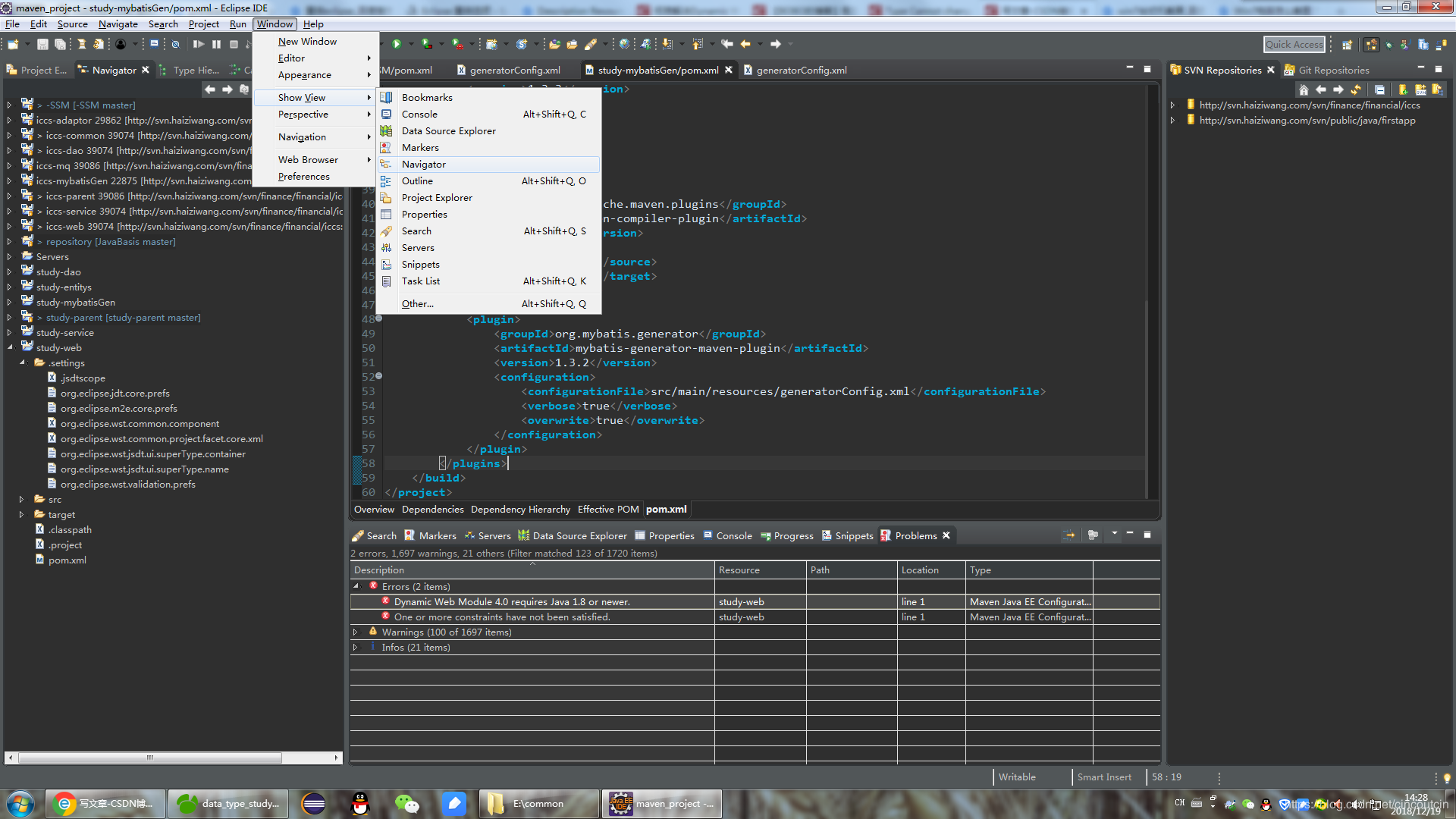Expand the Warnings group in Problems

(355, 632)
